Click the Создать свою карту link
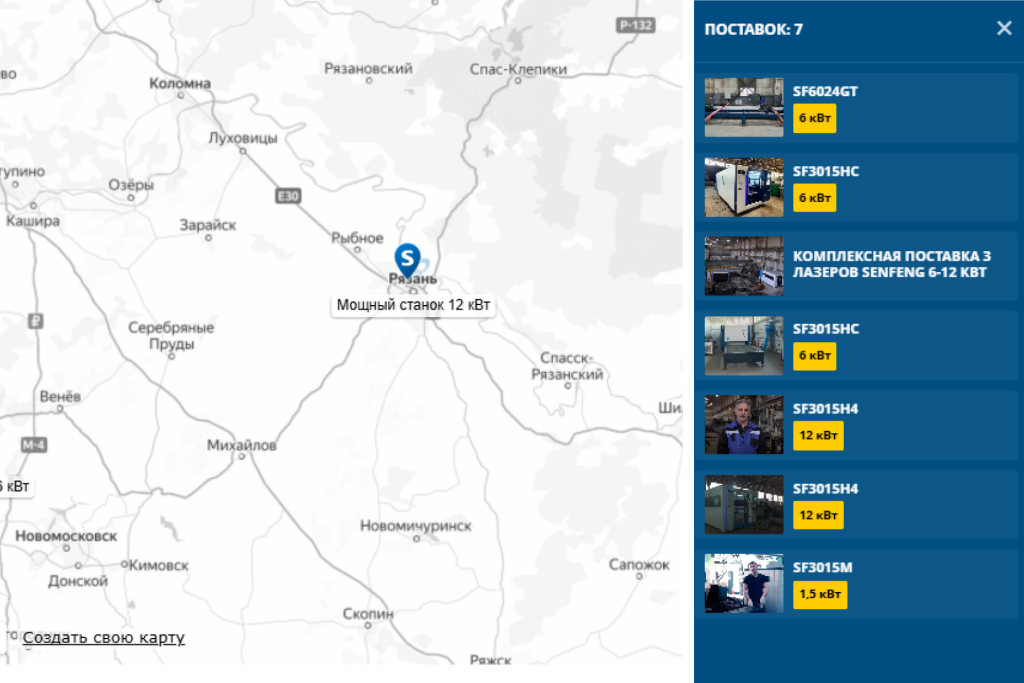The image size is (1024, 683). [x=104, y=637]
